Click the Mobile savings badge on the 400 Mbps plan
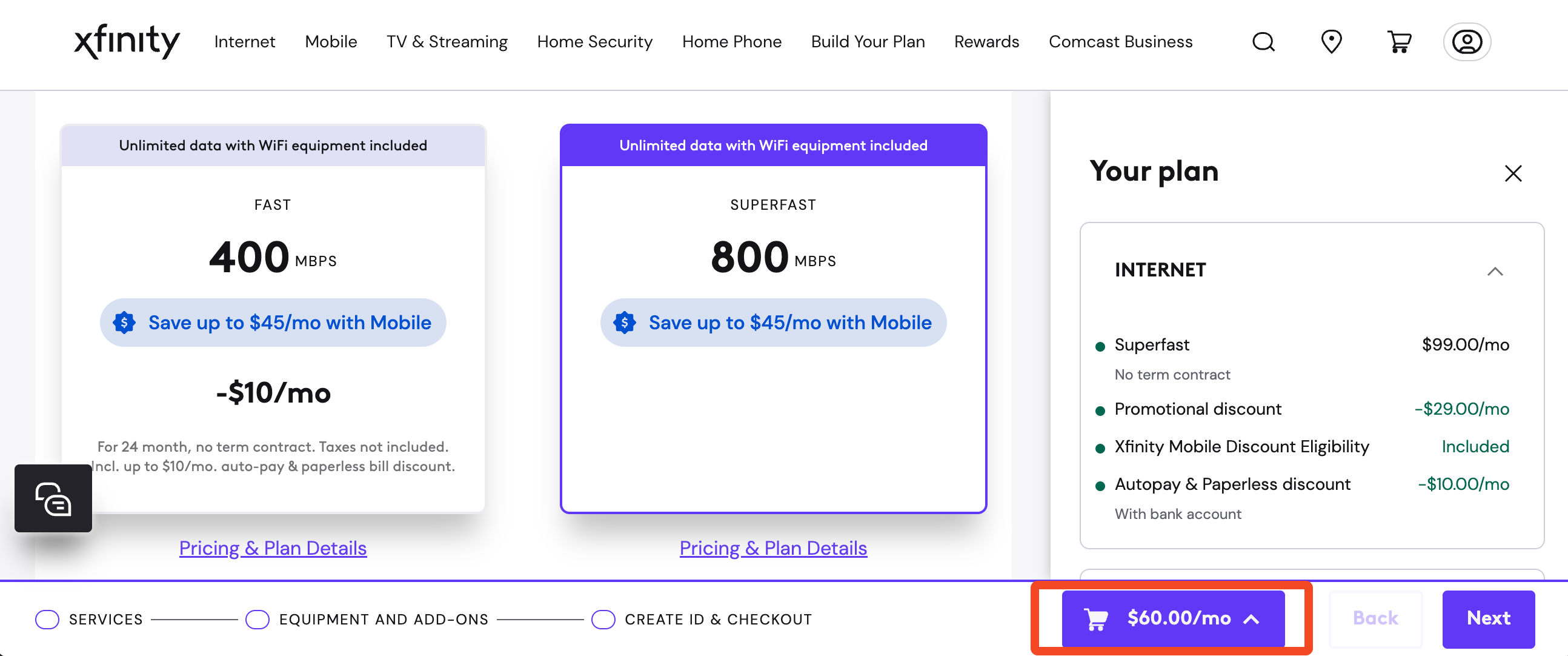This screenshot has height=656, width=1568. (x=272, y=322)
